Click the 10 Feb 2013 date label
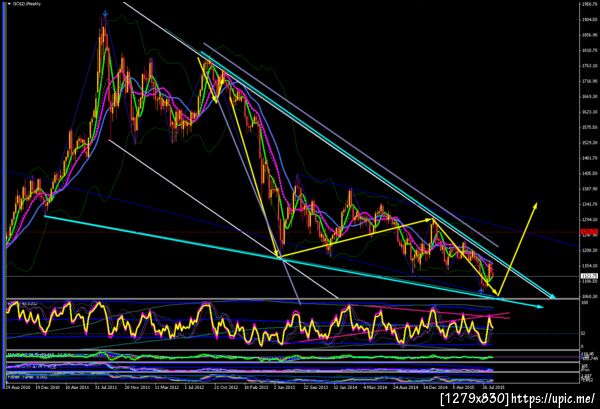The image size is (600, 409). (256, 387)
